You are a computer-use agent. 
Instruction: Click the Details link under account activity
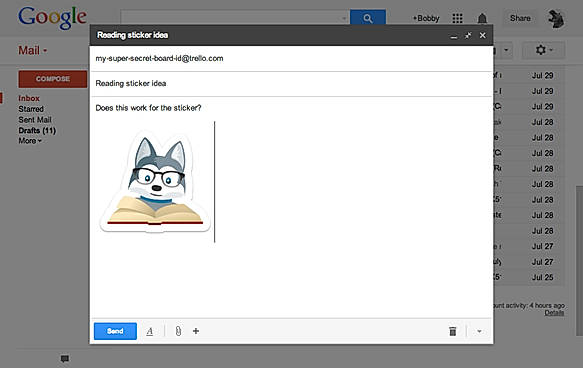click(x=554, y=313)
